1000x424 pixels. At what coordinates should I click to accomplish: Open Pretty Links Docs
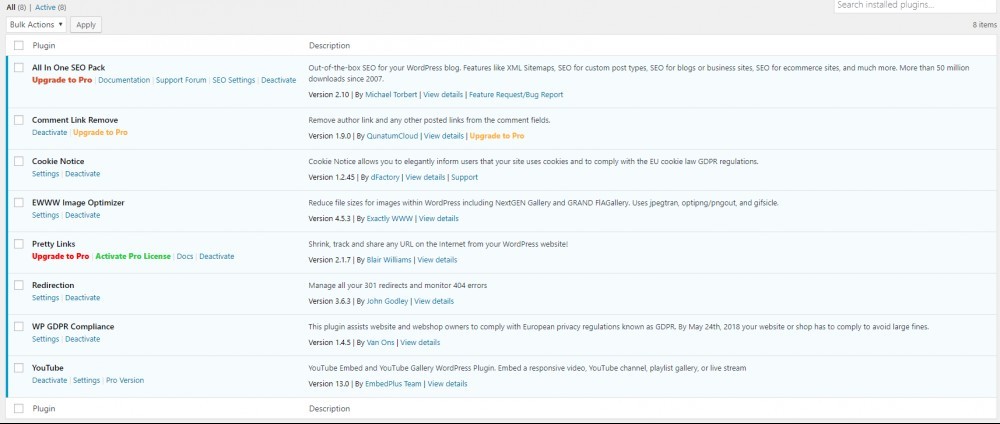(x=185, y=256)
